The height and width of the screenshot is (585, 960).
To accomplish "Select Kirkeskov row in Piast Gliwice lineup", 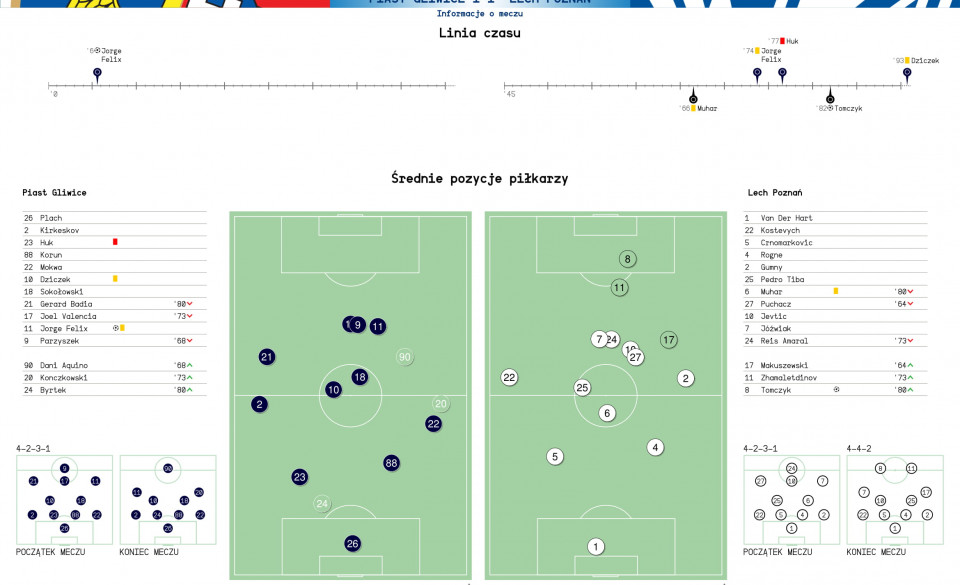I will click(114, 230).
